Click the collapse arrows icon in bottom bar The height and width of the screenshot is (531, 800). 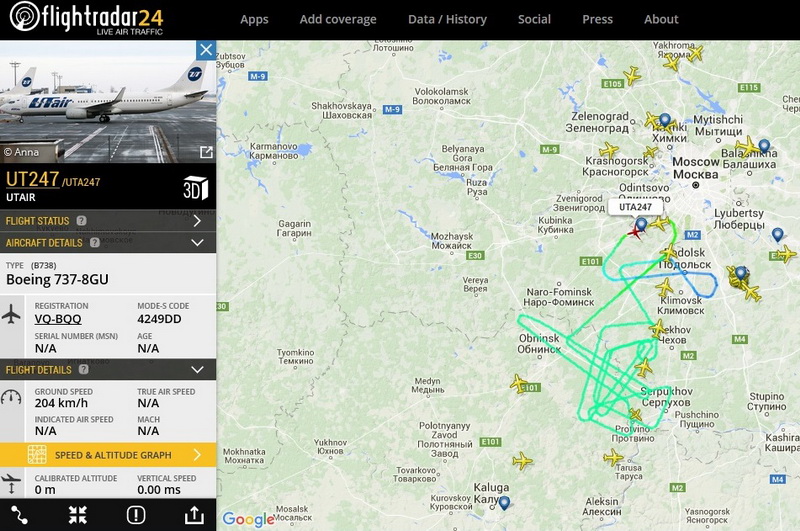pyautogui.click(x=78, y=515)
